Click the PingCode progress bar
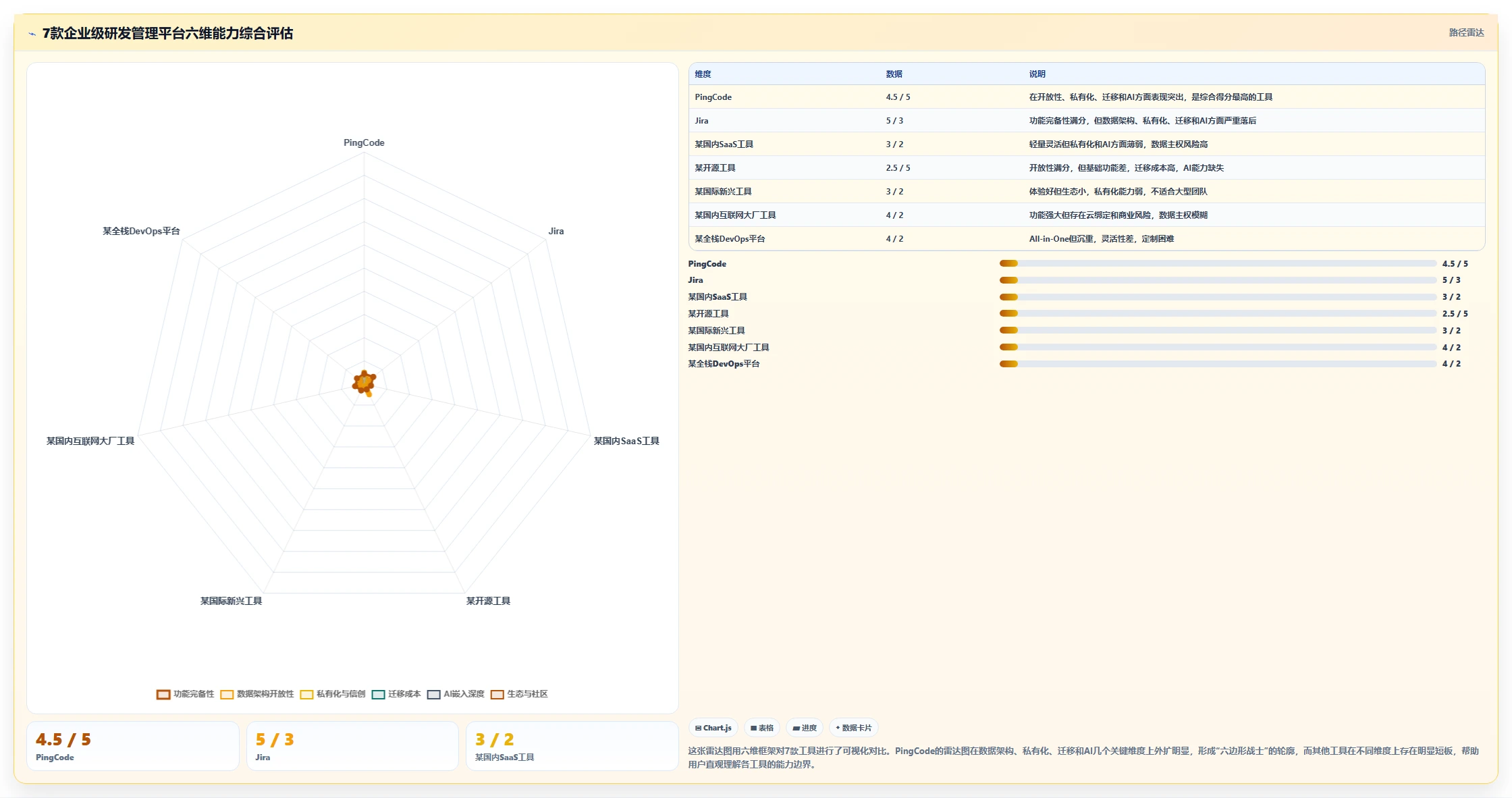The image size is (1512, 798). click(1218, 263)
